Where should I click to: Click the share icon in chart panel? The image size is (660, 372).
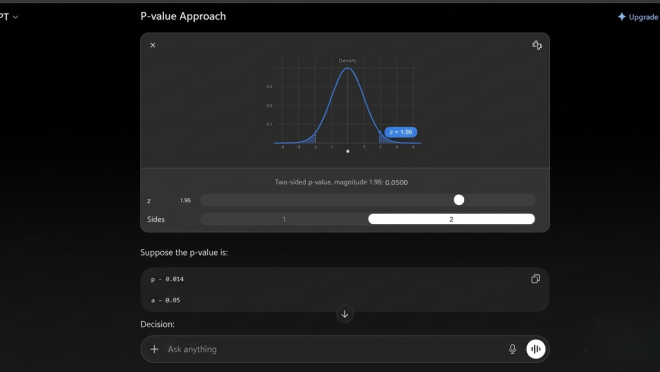537,45
